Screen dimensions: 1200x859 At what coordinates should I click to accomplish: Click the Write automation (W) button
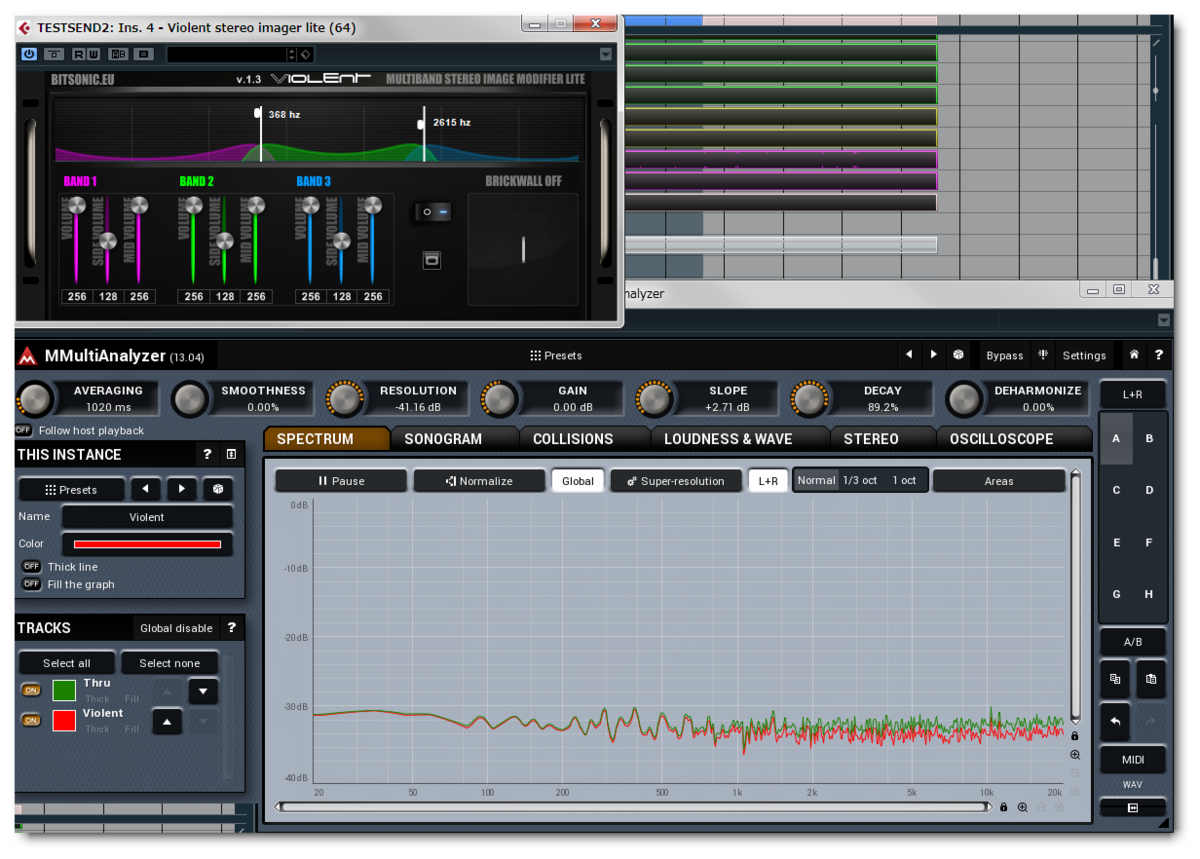[x=93, y=54]
